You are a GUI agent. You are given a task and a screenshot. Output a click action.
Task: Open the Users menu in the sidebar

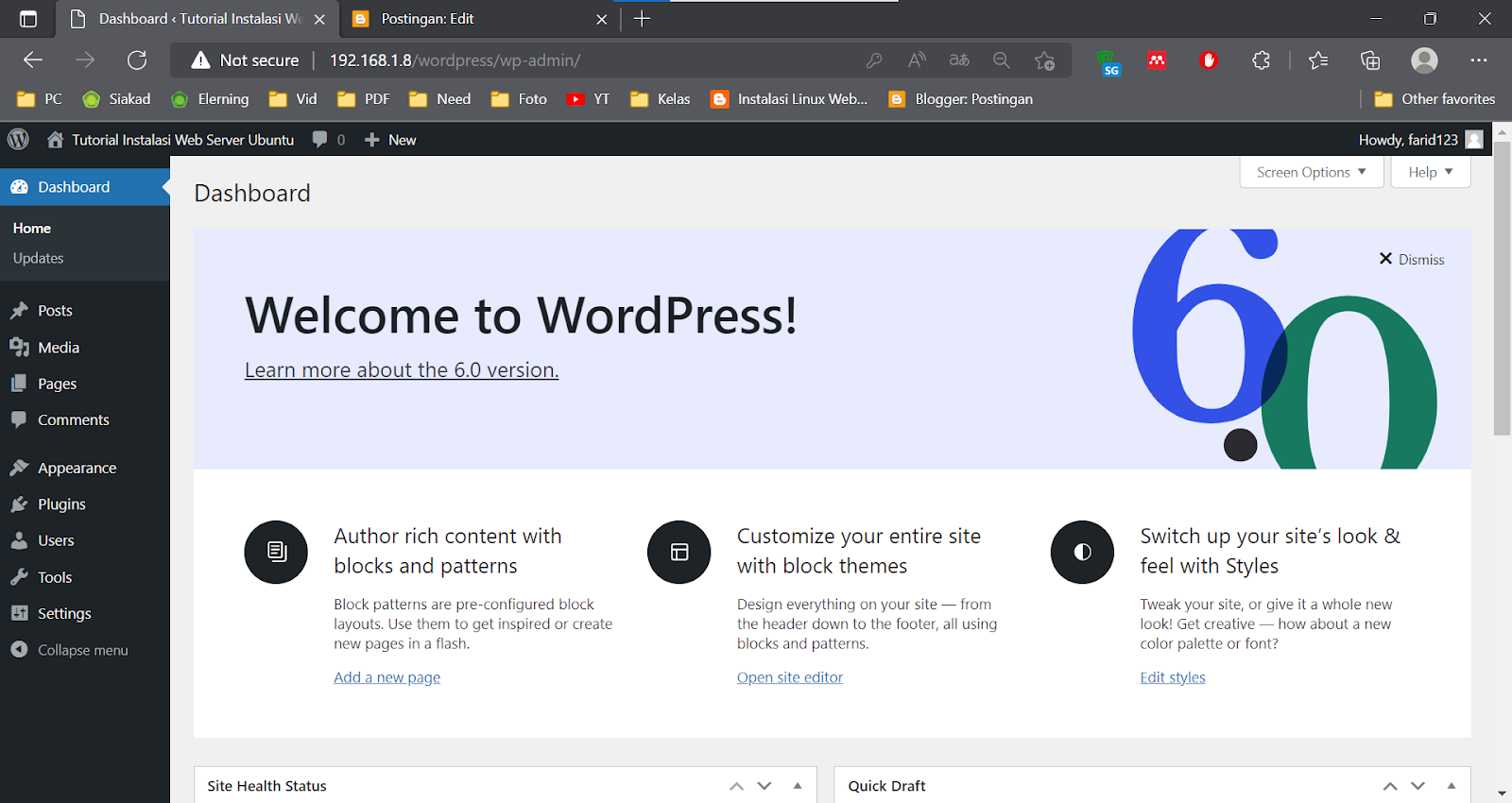click(x=85, y=540)
